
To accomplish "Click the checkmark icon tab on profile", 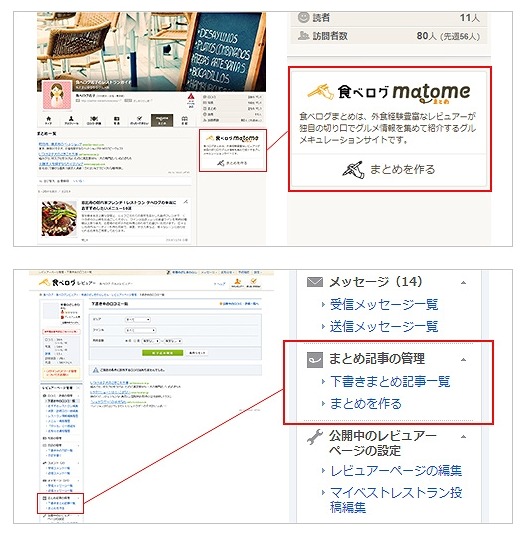I will point(139,120).
